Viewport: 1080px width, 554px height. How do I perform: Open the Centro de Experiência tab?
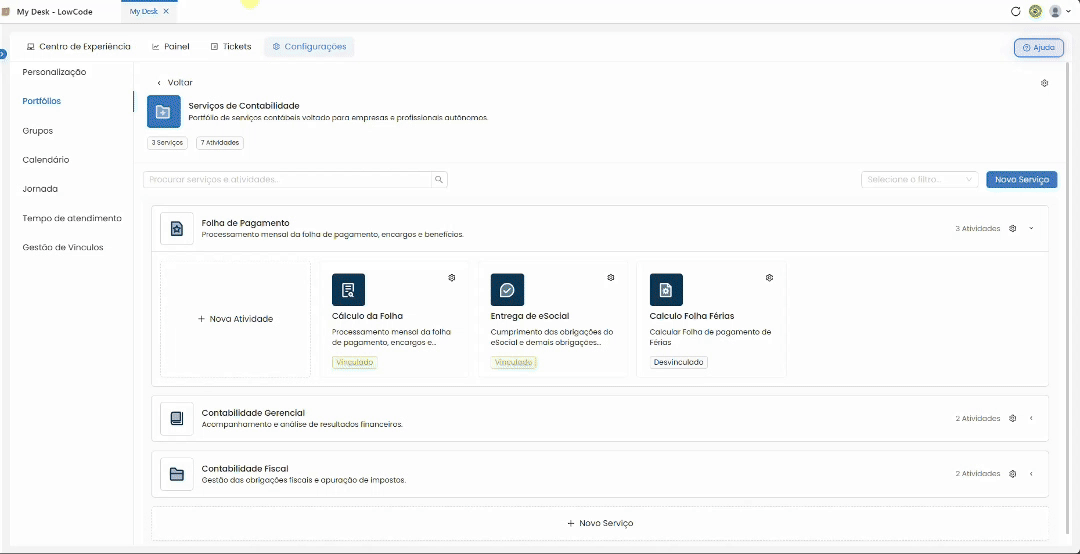(78, 47)
